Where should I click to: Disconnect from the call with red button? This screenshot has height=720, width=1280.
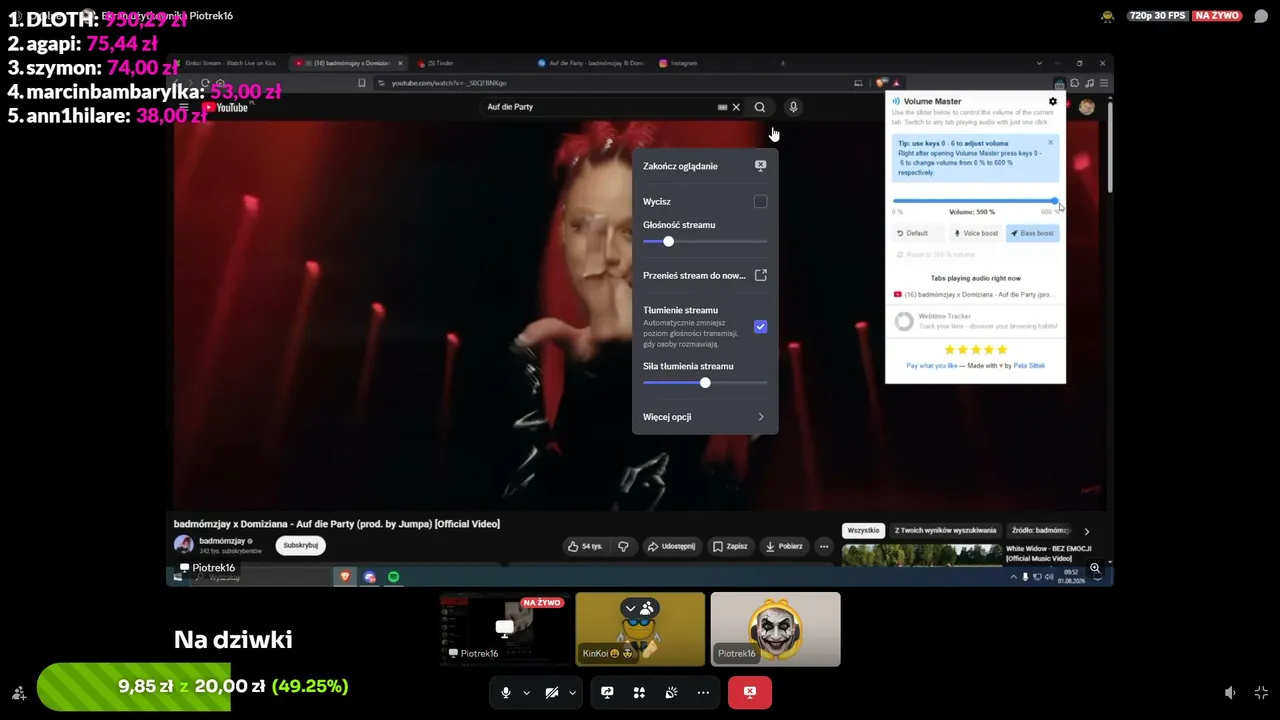tap(750, 692)
